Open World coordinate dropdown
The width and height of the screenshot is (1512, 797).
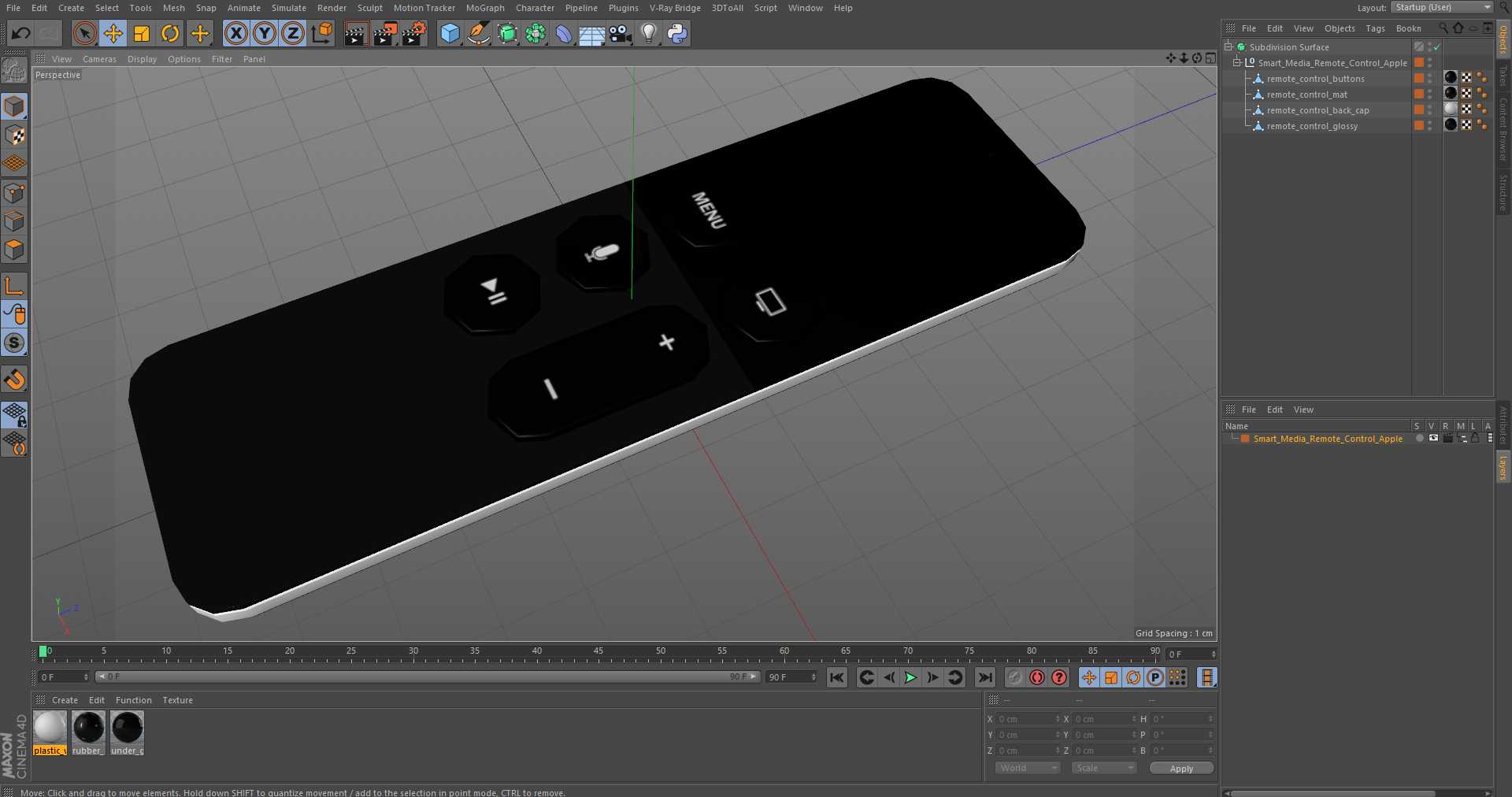1028,768
